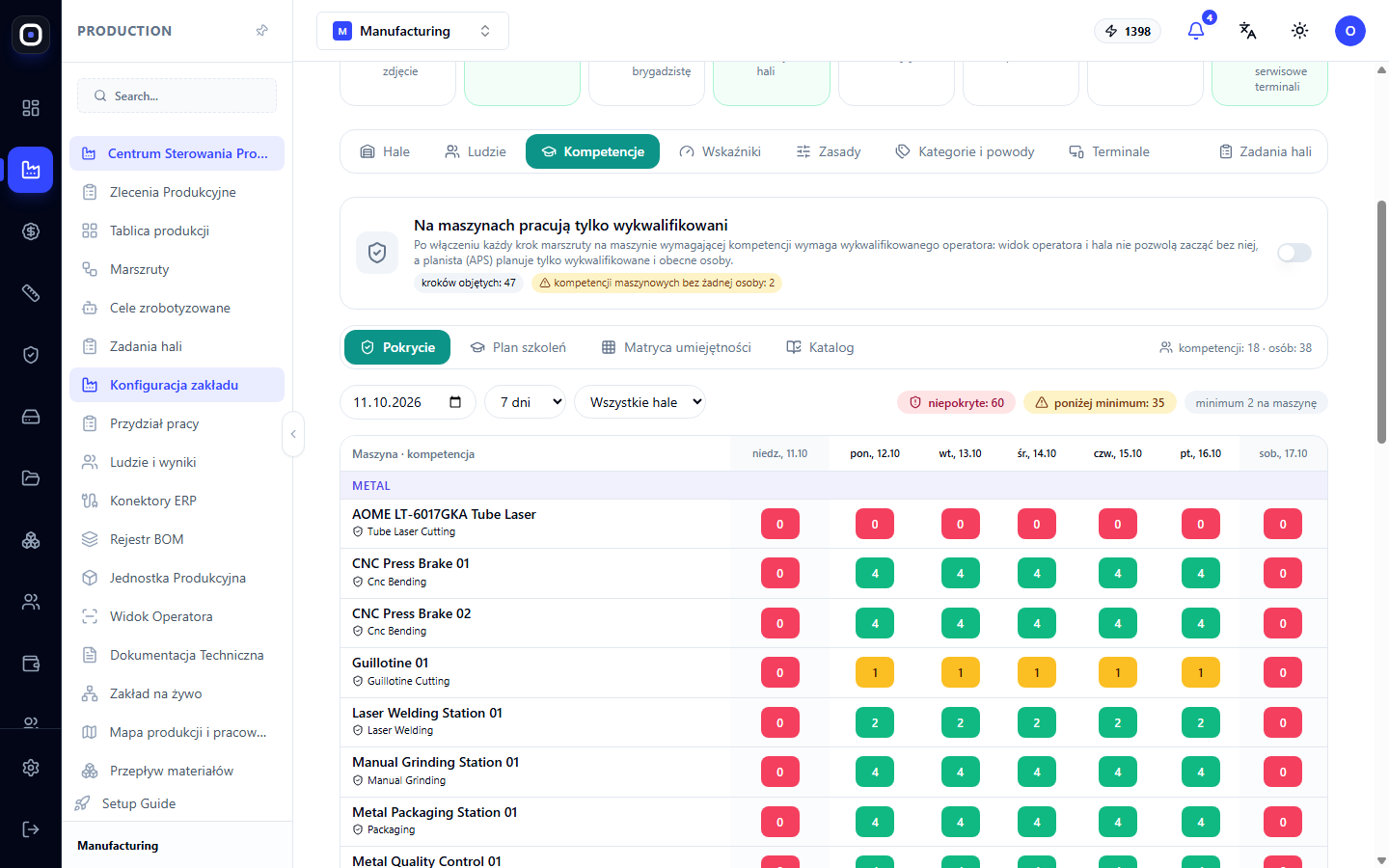Open wallet icon in left rail

(31, 664)
